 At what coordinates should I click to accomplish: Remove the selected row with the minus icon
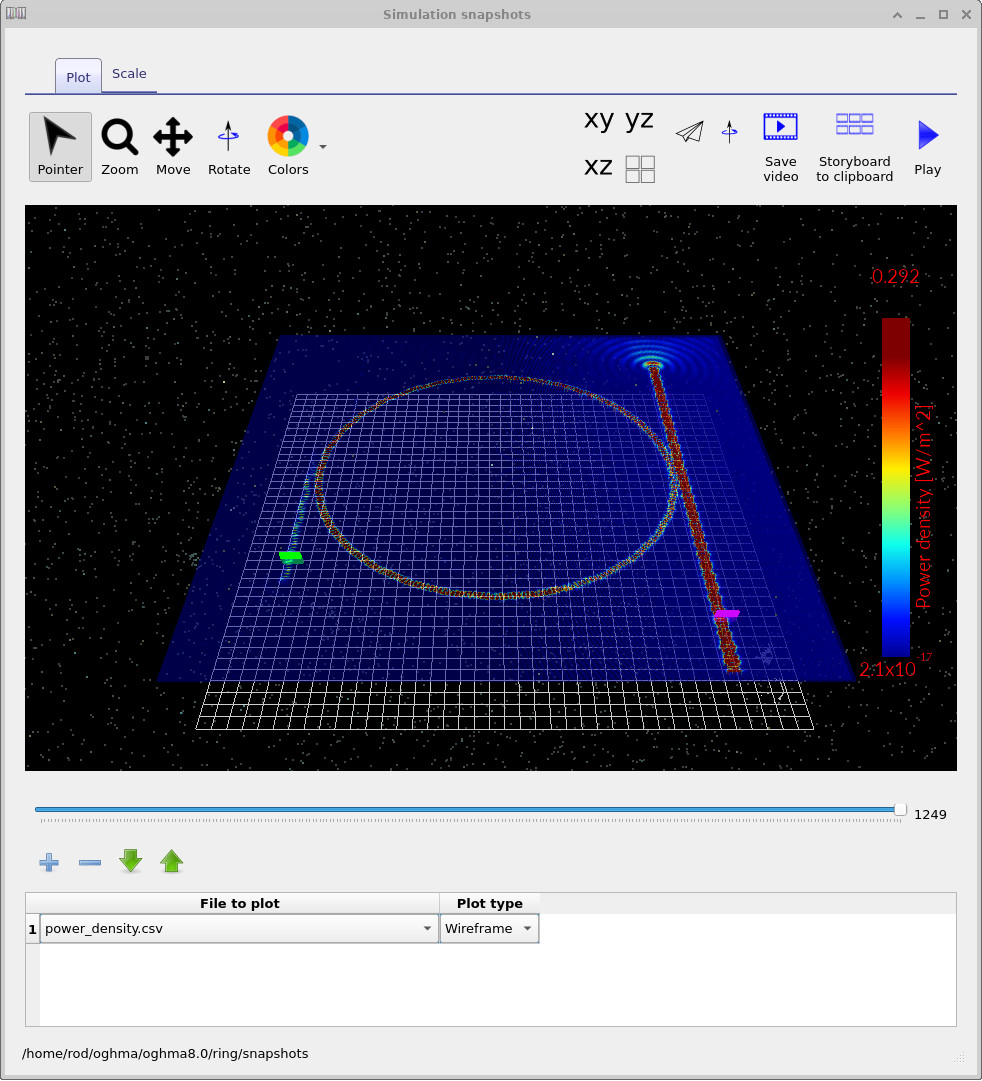[89, 861]
